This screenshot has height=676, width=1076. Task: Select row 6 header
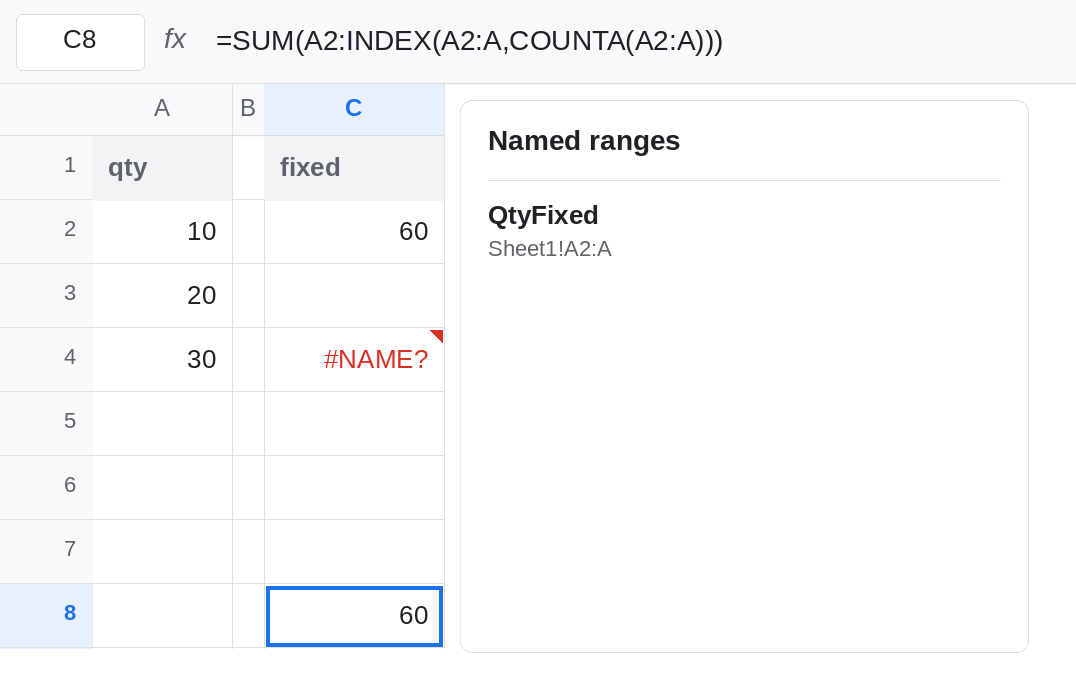pos(46,487)
